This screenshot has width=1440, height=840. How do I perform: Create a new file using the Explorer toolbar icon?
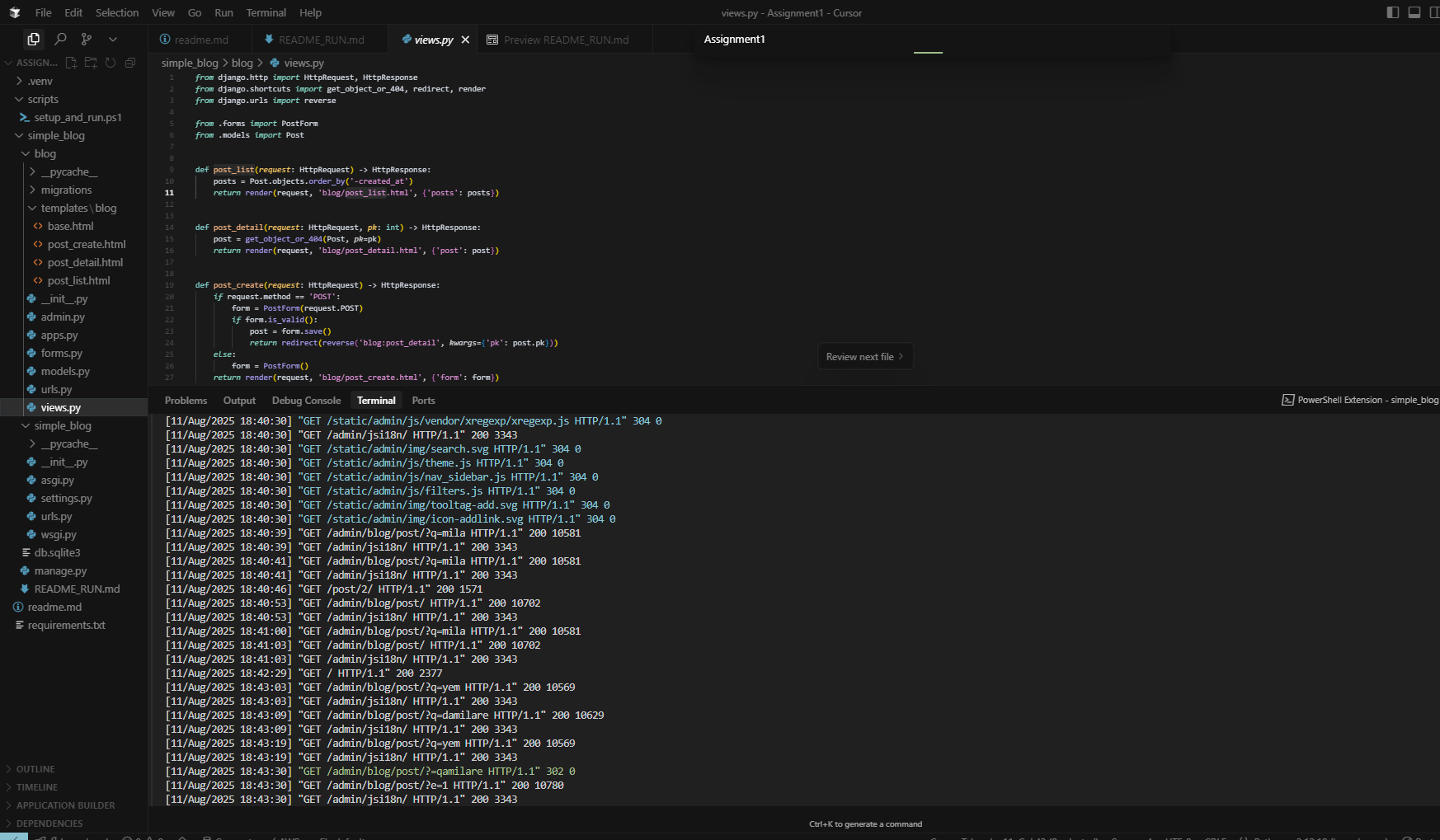[71, 62]
